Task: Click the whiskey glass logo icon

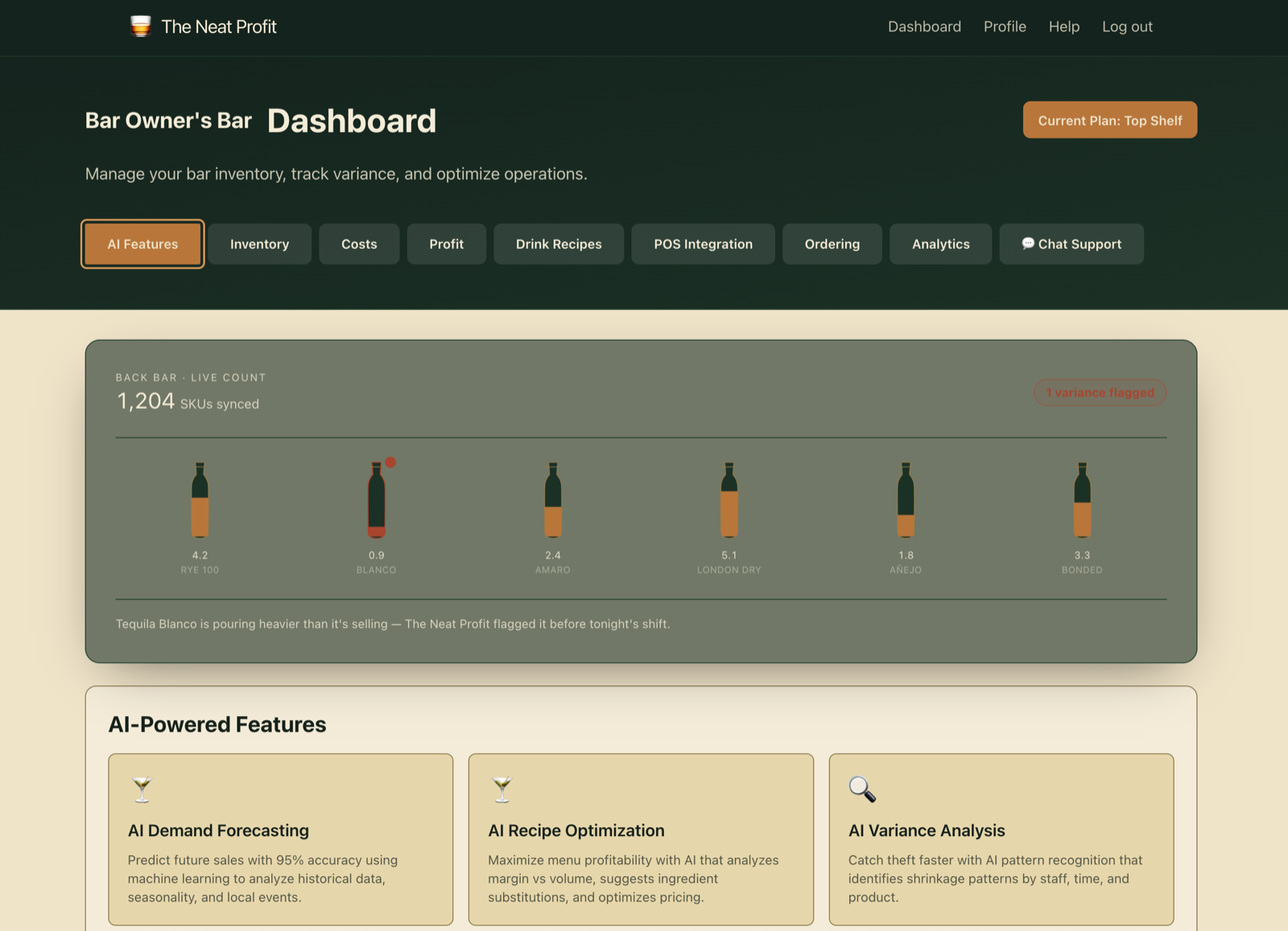Action: point(141,27)
